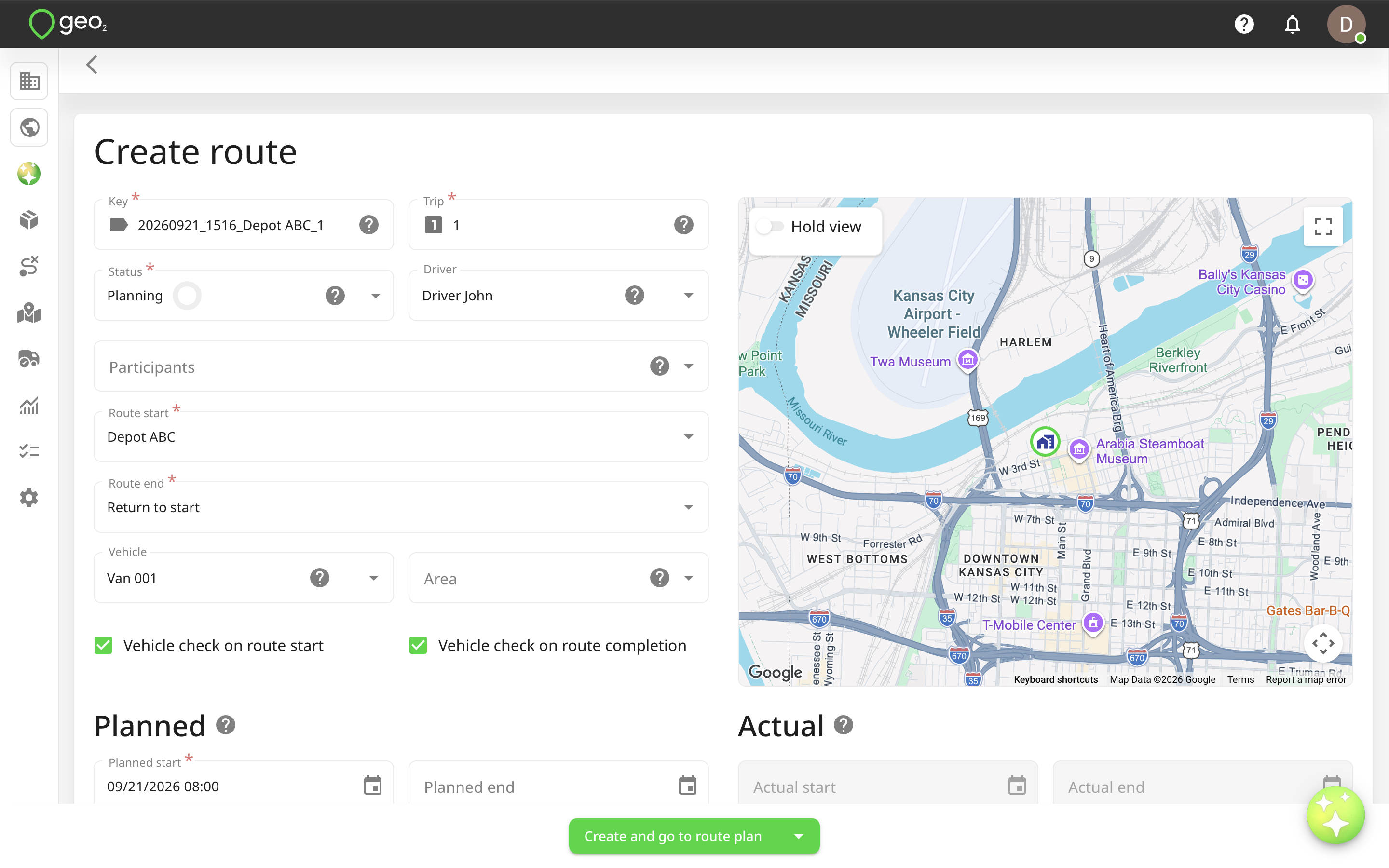Click the T-Mobile Center map marker
The width and height of the screenshot is (1389, 868).
pos(1093,624)
